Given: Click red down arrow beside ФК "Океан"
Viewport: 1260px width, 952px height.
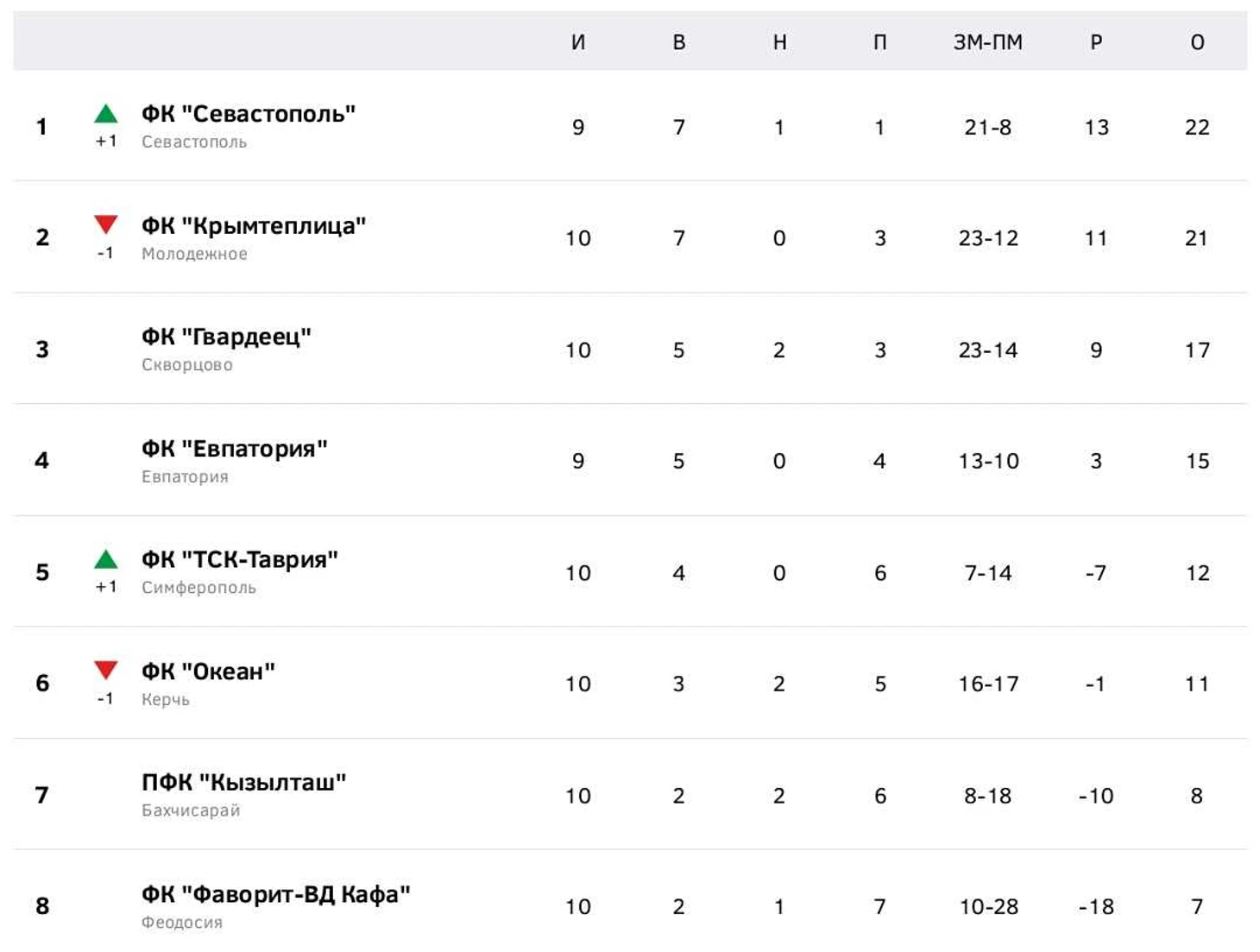Looking at the screenshot, I should 106,671.
